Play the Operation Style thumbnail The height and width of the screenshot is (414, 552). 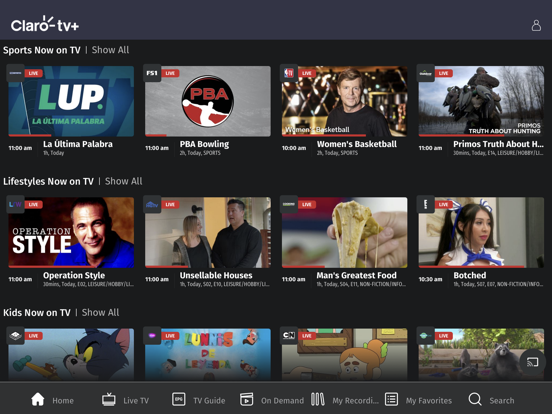71,232
